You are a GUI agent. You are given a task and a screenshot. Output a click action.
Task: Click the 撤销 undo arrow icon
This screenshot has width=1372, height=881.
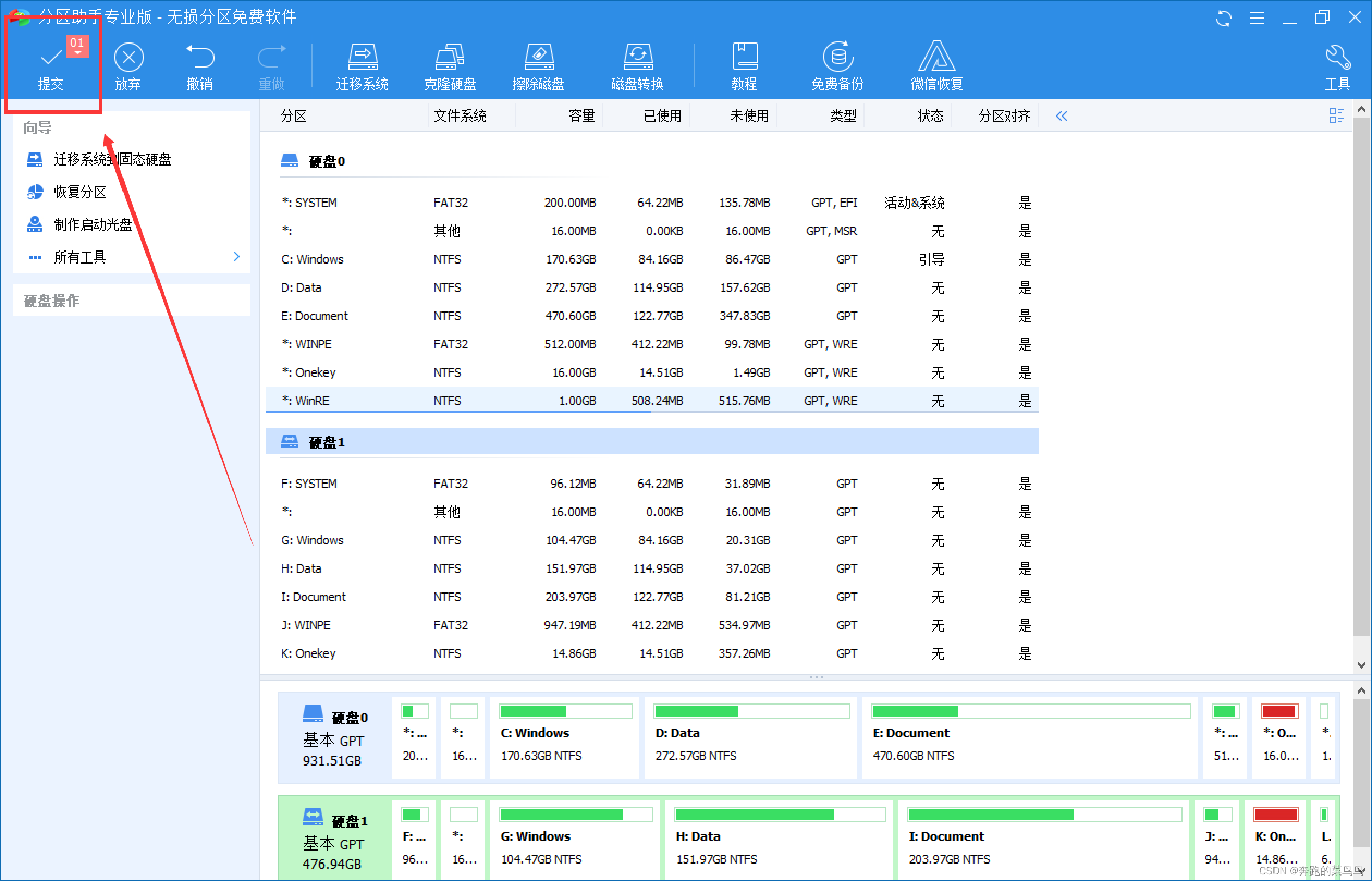click(x=200, y=57)
